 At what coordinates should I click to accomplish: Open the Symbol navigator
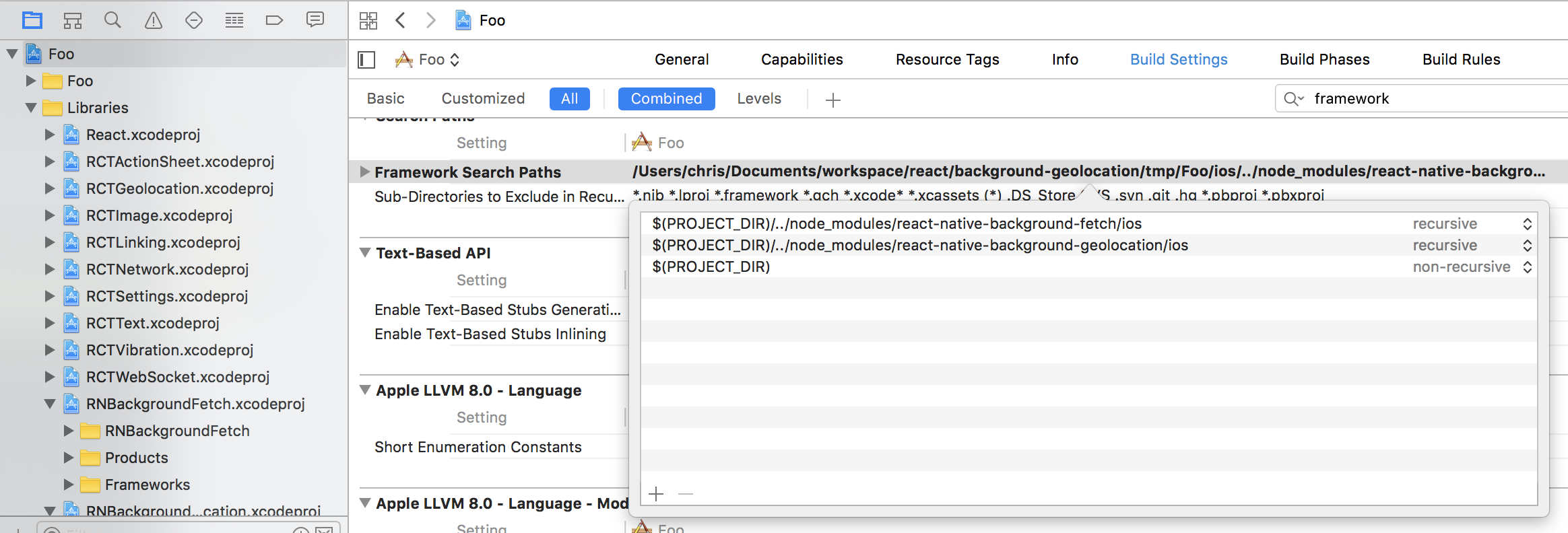73,20
